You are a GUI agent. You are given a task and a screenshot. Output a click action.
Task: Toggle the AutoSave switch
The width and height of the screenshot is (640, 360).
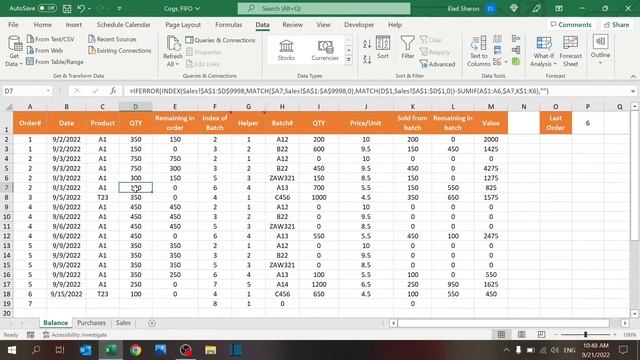[47, 8]
